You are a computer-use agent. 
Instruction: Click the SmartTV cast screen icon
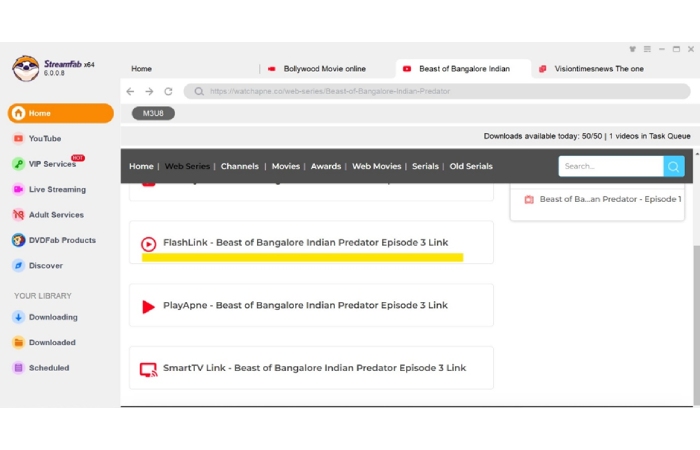pyautogui.click(x=148, y=370)
